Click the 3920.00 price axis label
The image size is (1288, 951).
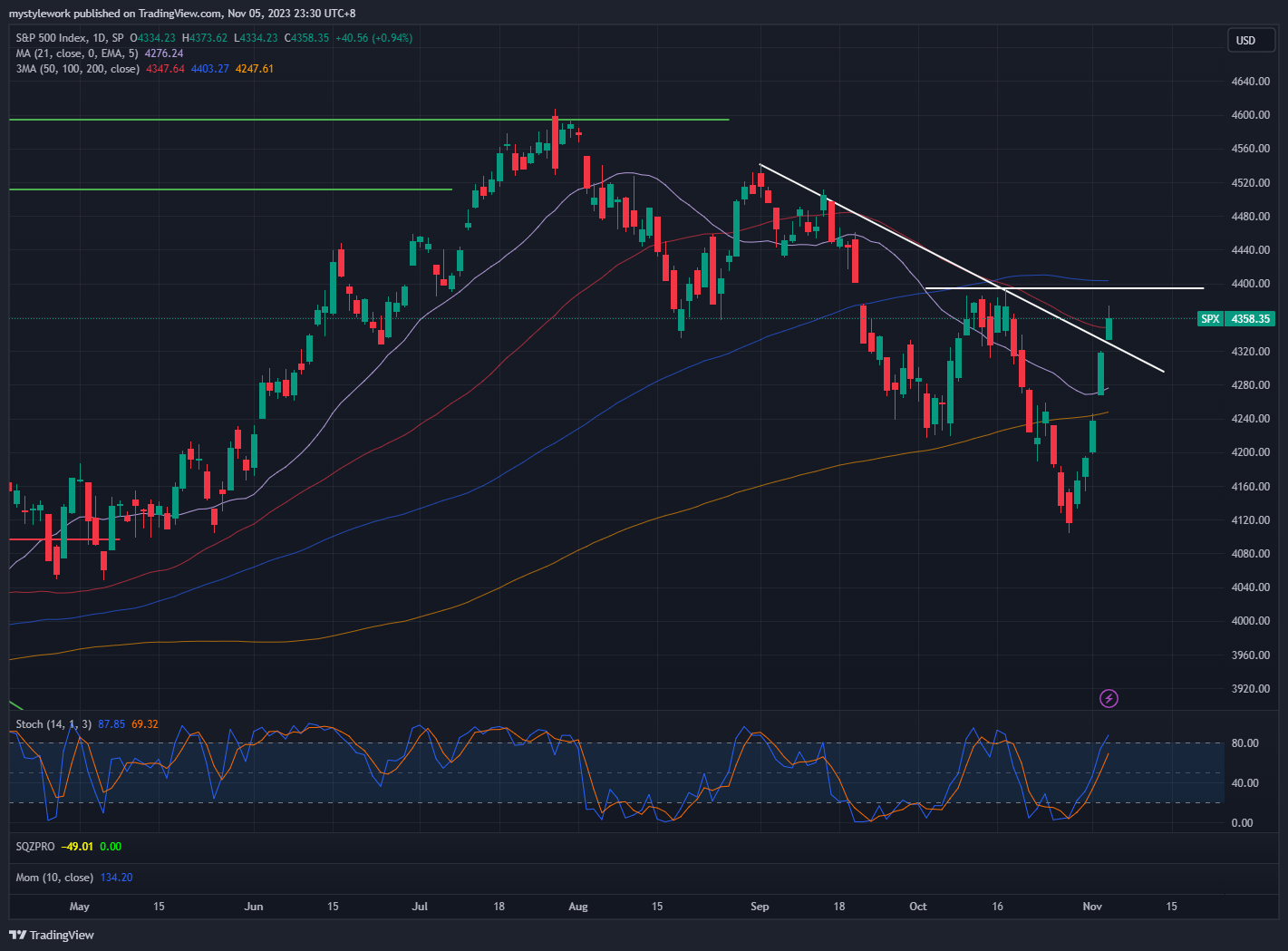click(1250, 689)
